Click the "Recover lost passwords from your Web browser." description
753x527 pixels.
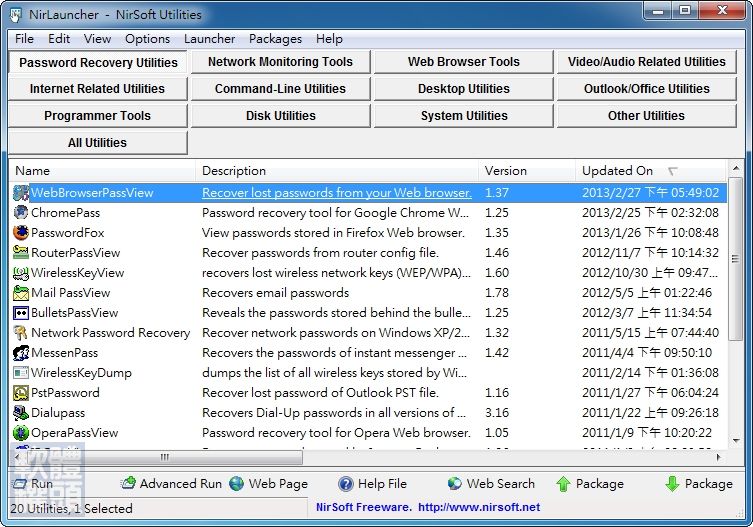point(337,193)
